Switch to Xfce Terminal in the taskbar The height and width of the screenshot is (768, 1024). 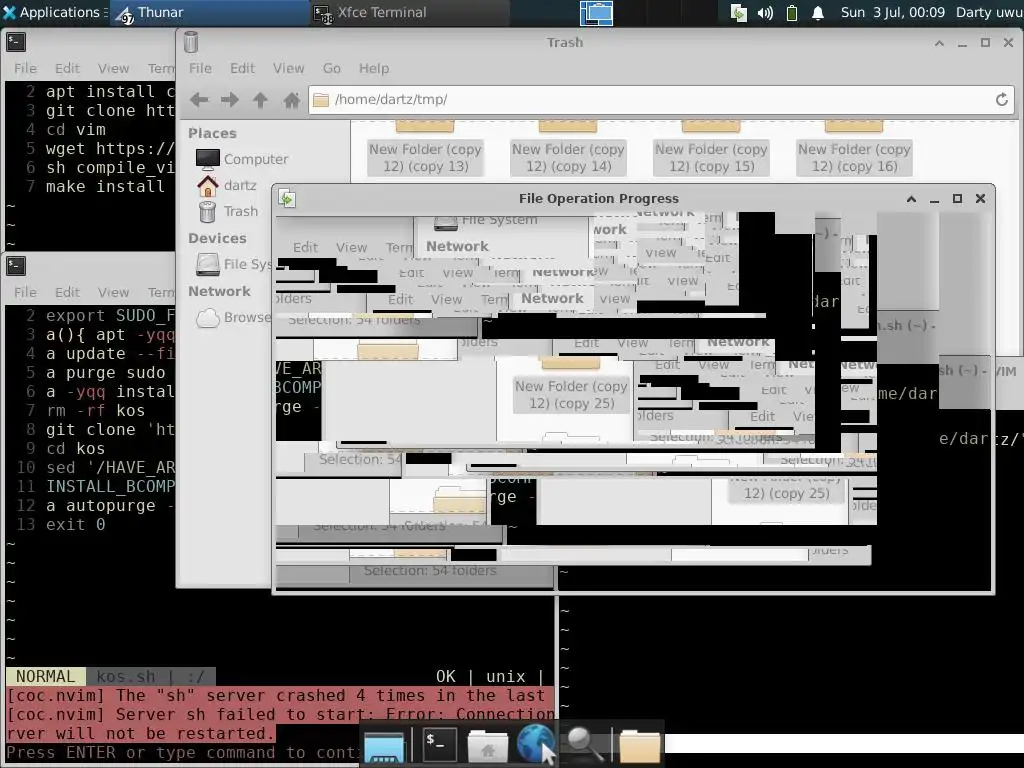point(409,12)
